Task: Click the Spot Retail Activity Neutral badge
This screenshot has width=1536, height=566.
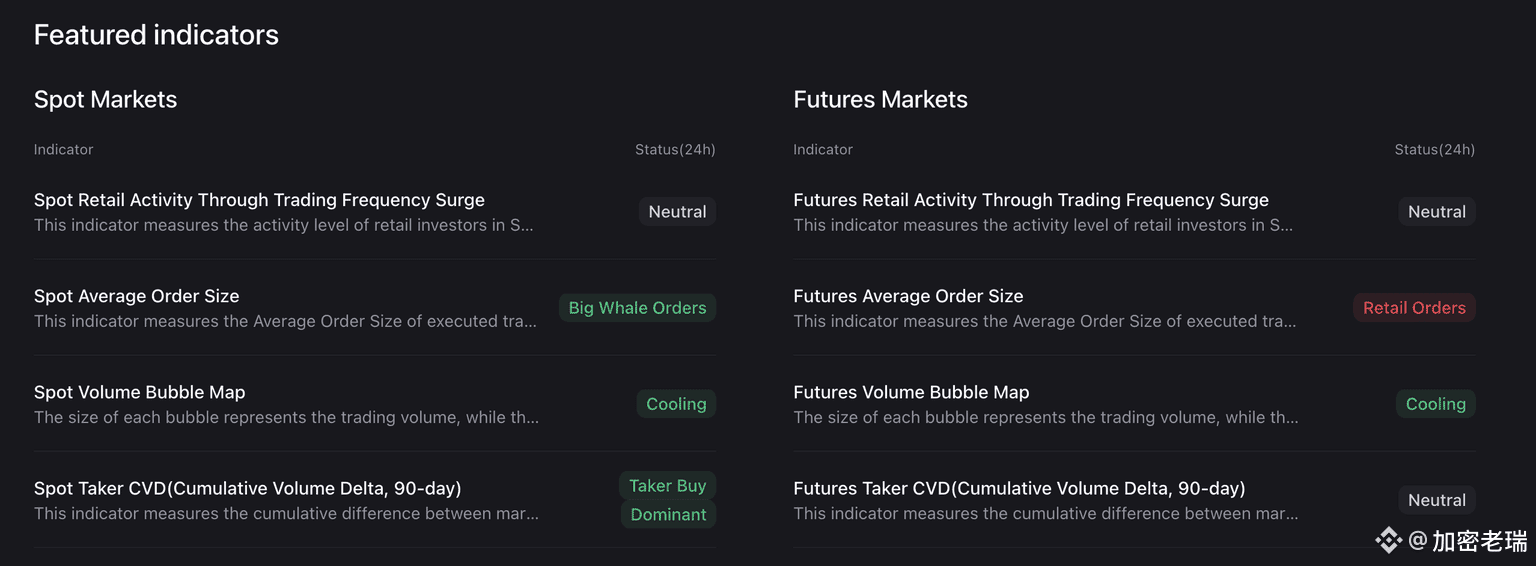Action: pyautogui.click(x=677, y=212)
